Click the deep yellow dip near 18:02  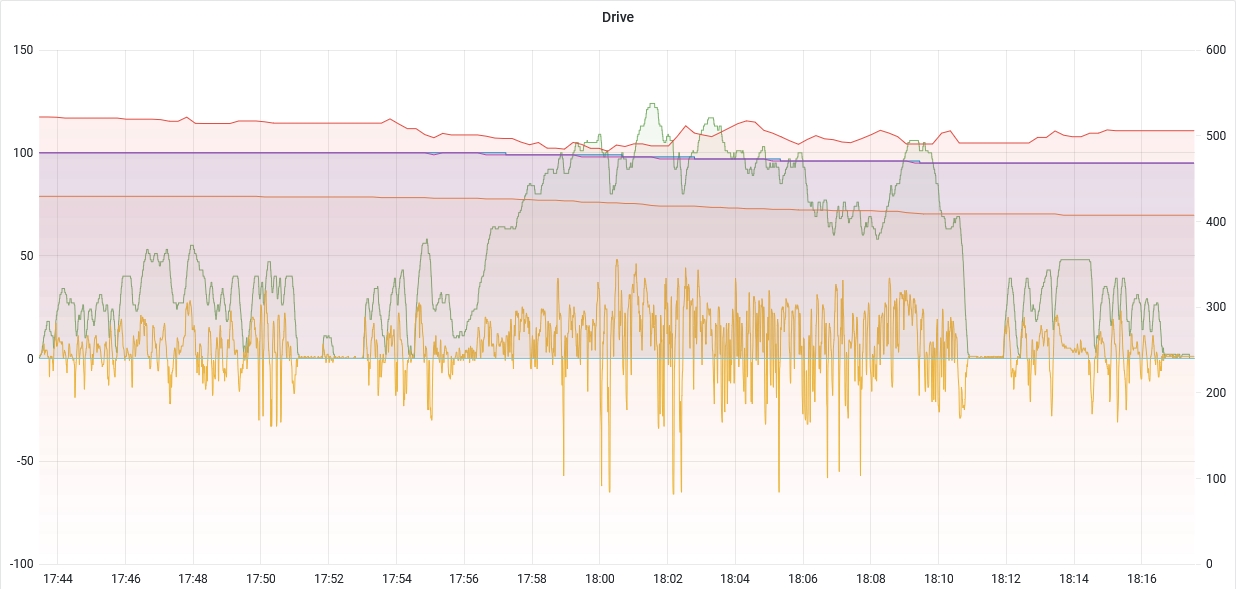click(x=674, y=490)
